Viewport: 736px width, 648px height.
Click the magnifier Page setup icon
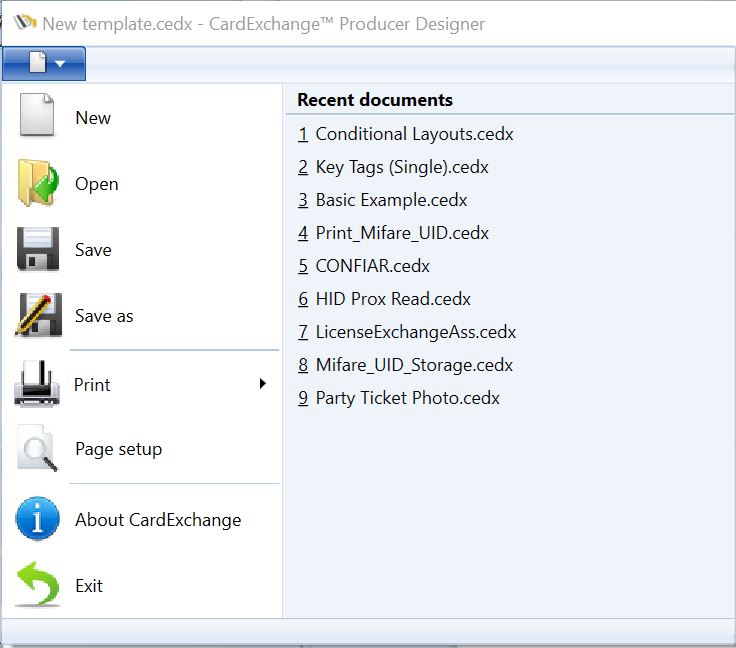click(x=37, y=448)
